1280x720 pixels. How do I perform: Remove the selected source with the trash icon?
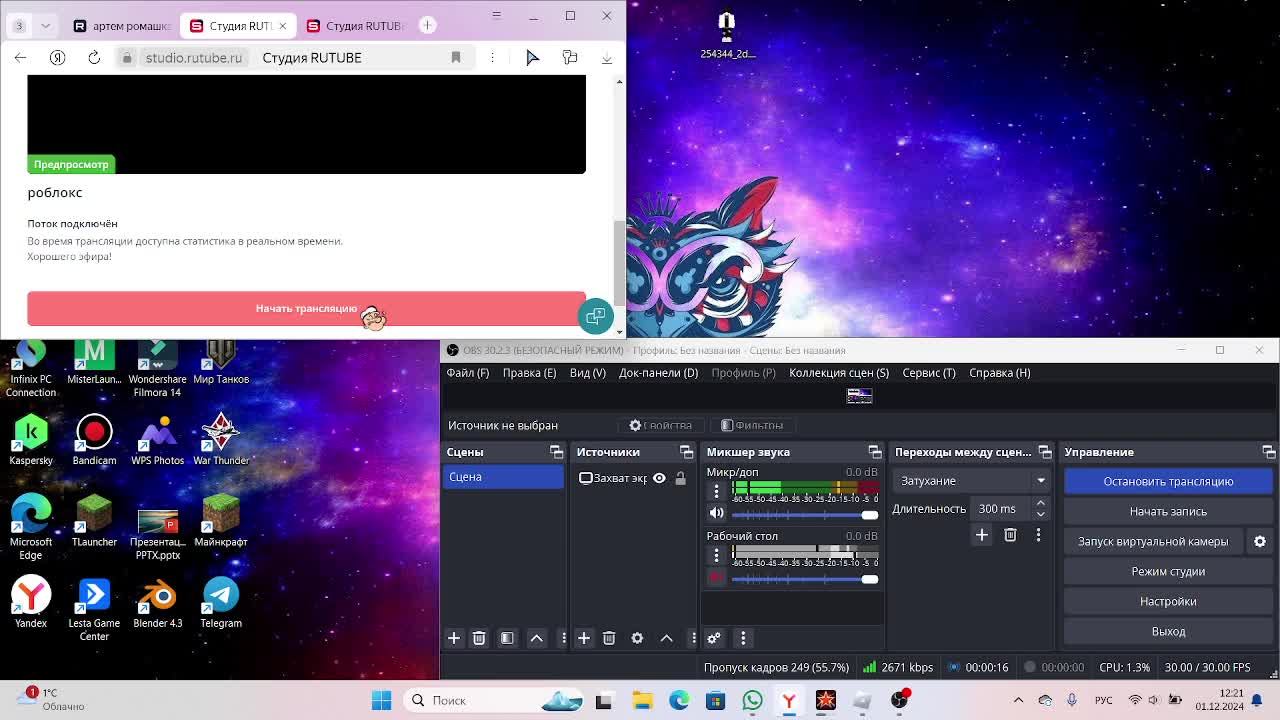coord(609,638)
